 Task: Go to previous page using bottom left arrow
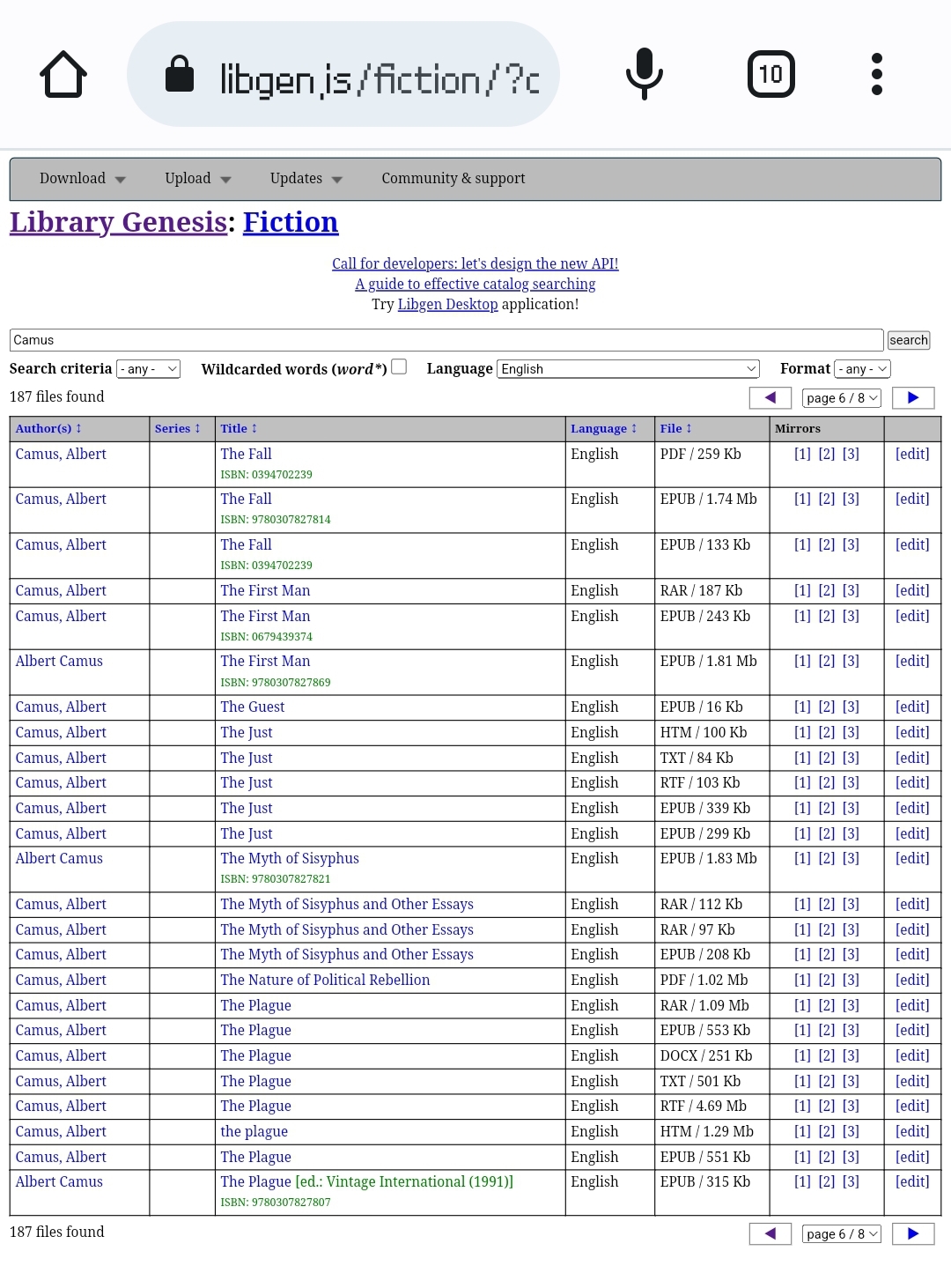tap(770, 1234)
